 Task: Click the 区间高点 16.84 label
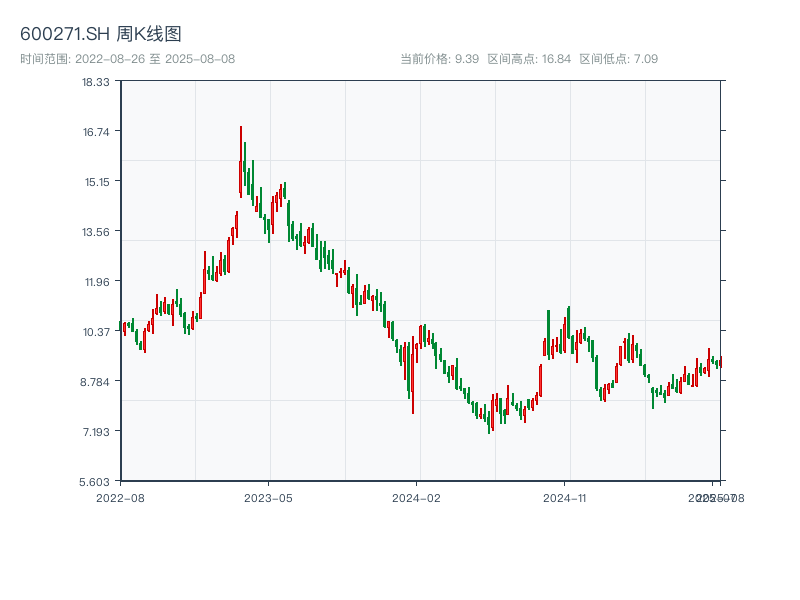(x=529, y=59)
